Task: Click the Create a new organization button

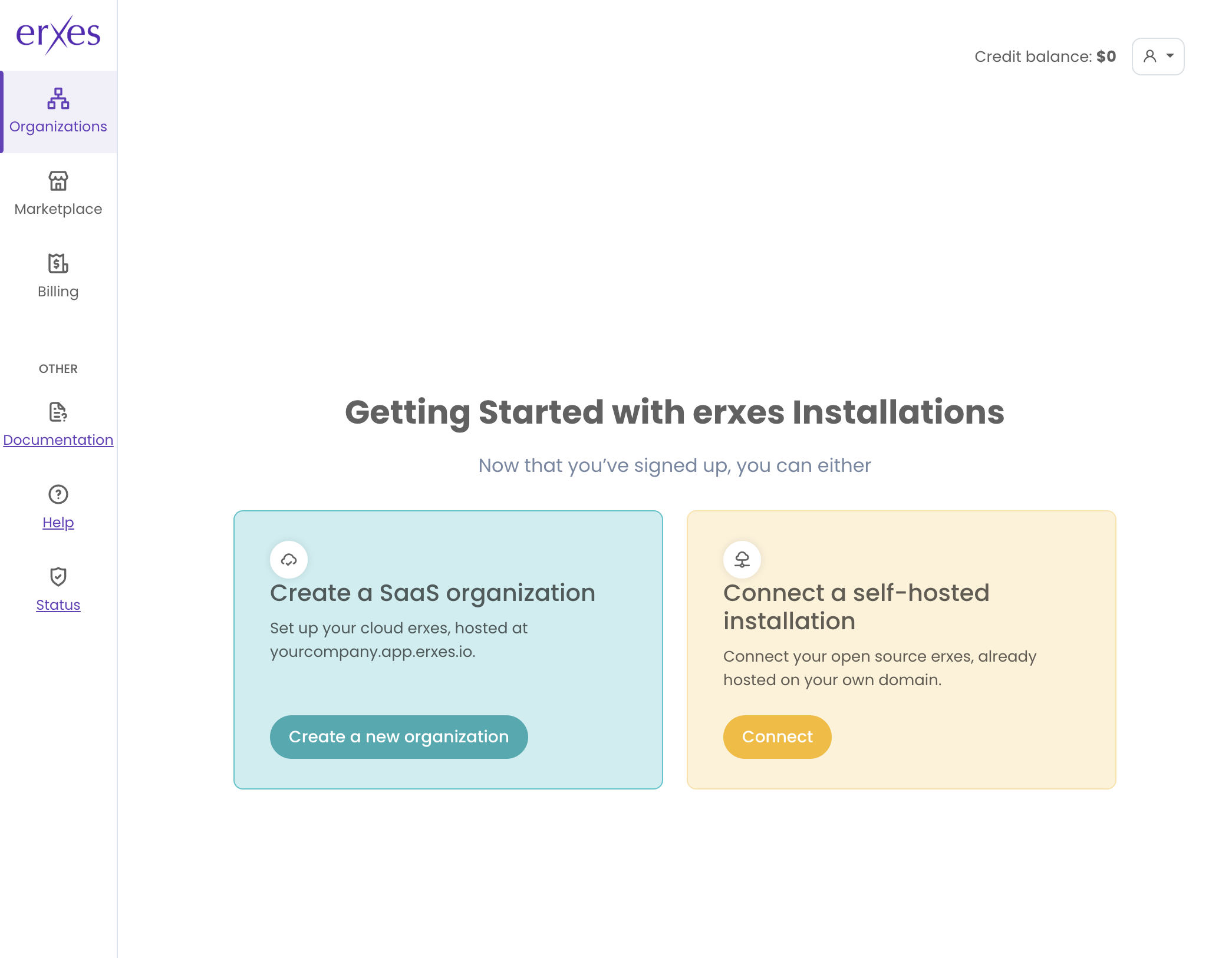Action: 398,736
